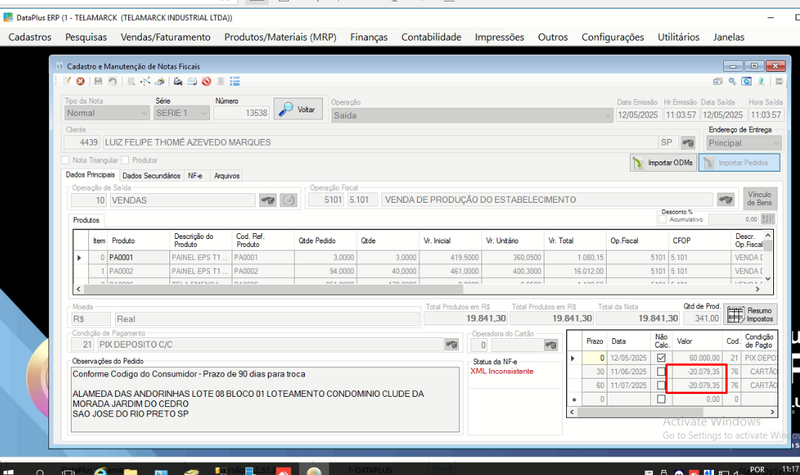
Task: Click the Cliente lookup binoculars icon
Action: coord(688,143)
